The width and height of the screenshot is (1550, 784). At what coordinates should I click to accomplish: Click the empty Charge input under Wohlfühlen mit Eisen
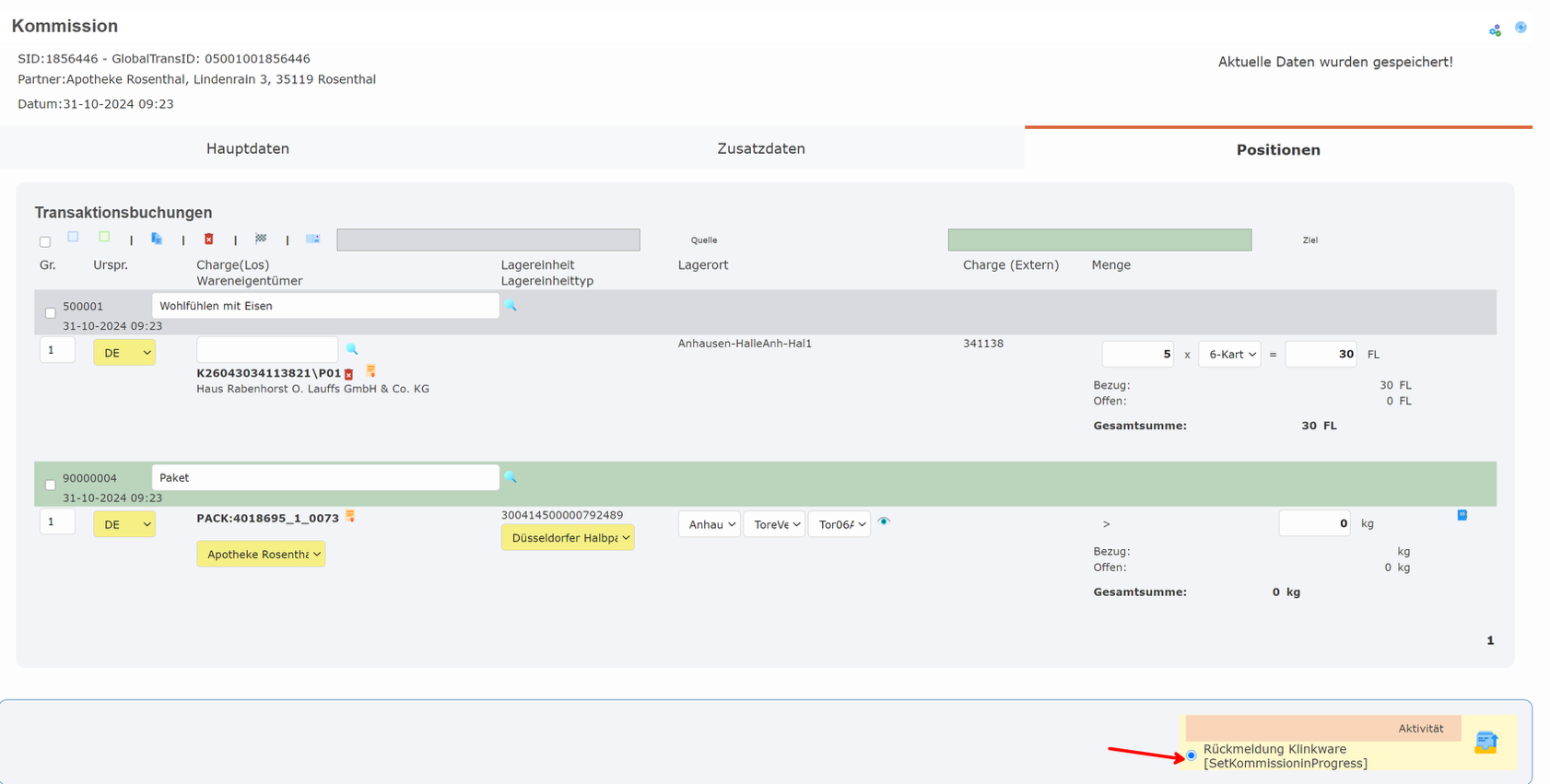[x=267, y=350]
